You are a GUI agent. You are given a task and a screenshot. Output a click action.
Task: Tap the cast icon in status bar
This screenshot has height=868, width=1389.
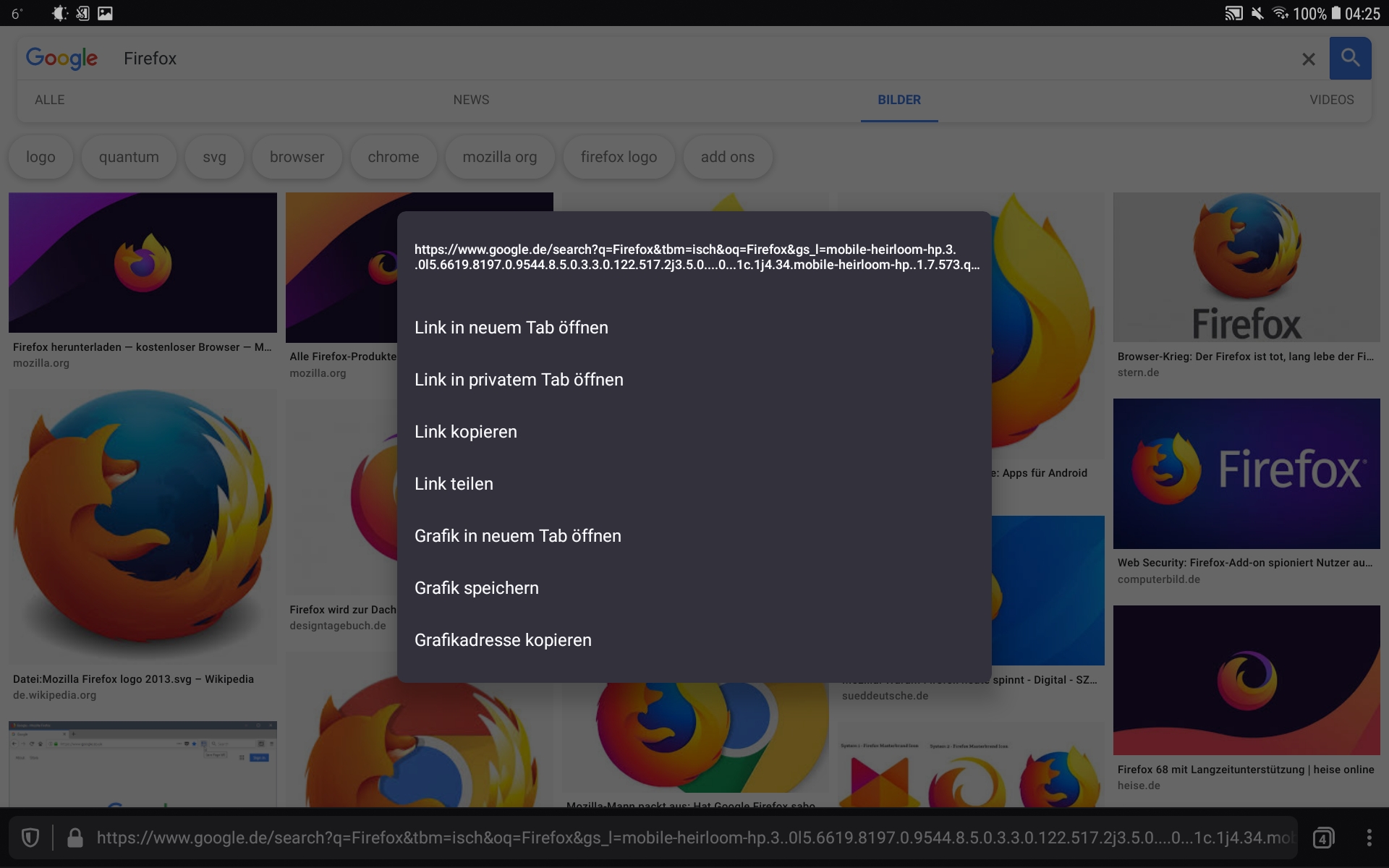click(1233, 13)
